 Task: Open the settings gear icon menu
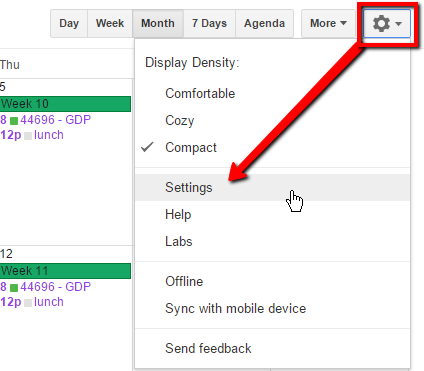coord(387,23)
